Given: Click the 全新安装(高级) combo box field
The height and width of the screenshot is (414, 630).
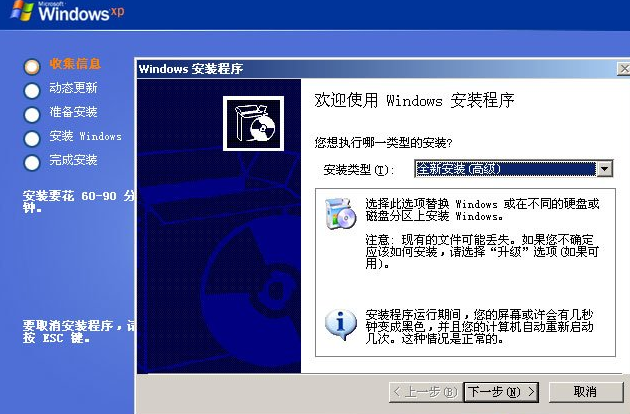Looking at the screenshot, I should 503,169.
